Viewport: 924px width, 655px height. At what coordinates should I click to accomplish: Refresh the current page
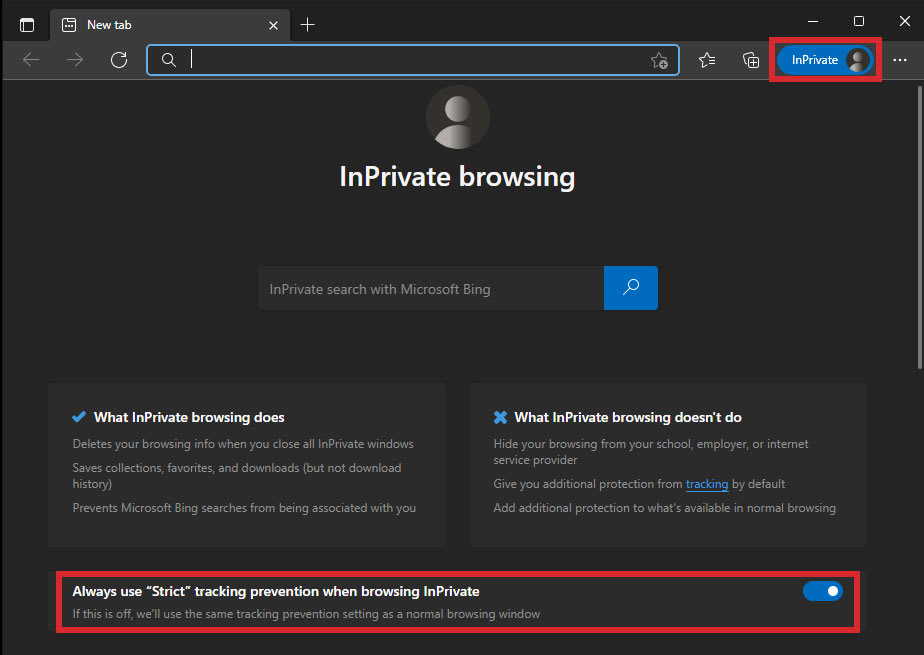[119, 59]
